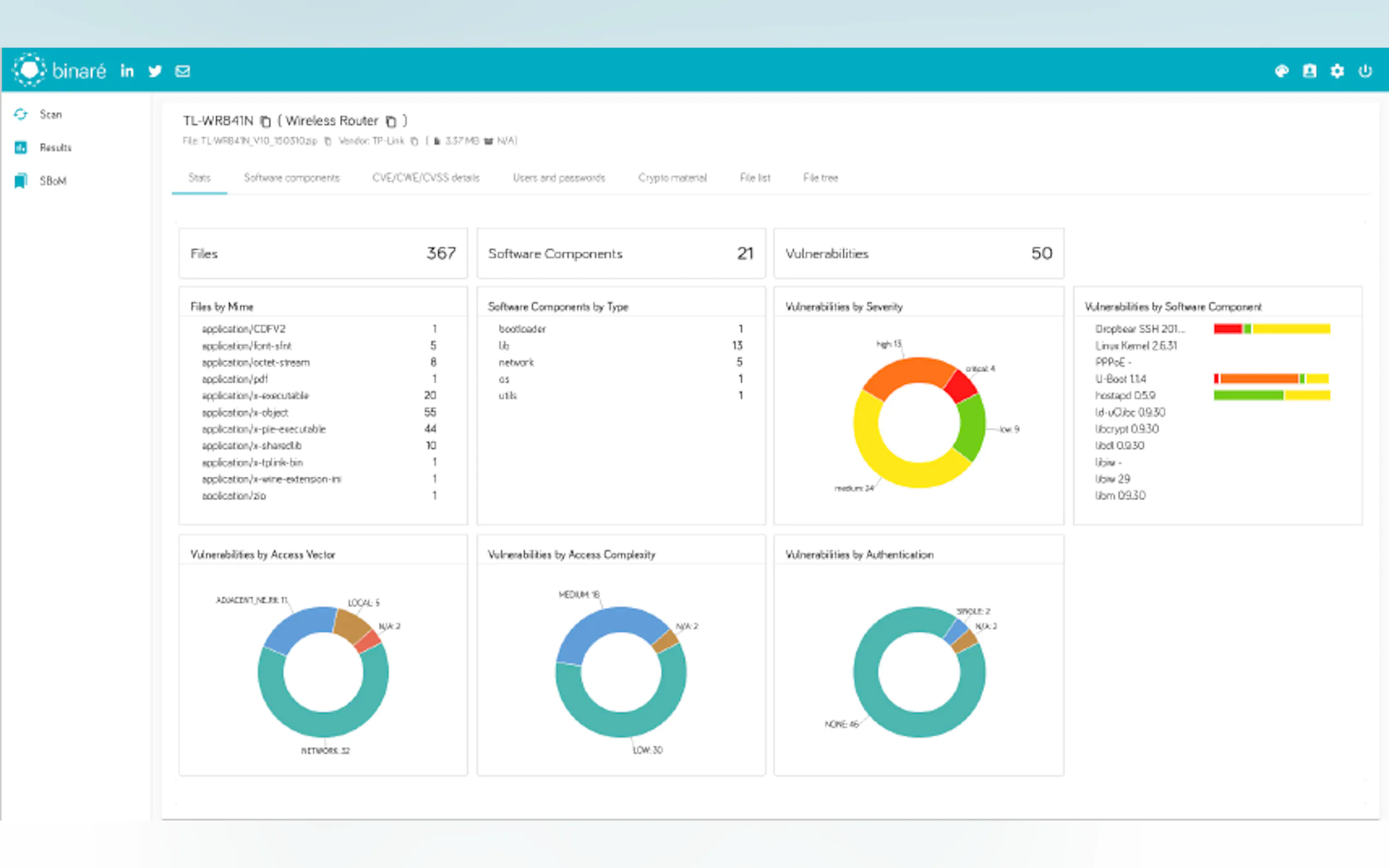The height and width of the screenshot is (868, 1389).
Task: Click the PPPoE component entry
Action: pyautogui.click(x=1113, y=362)
